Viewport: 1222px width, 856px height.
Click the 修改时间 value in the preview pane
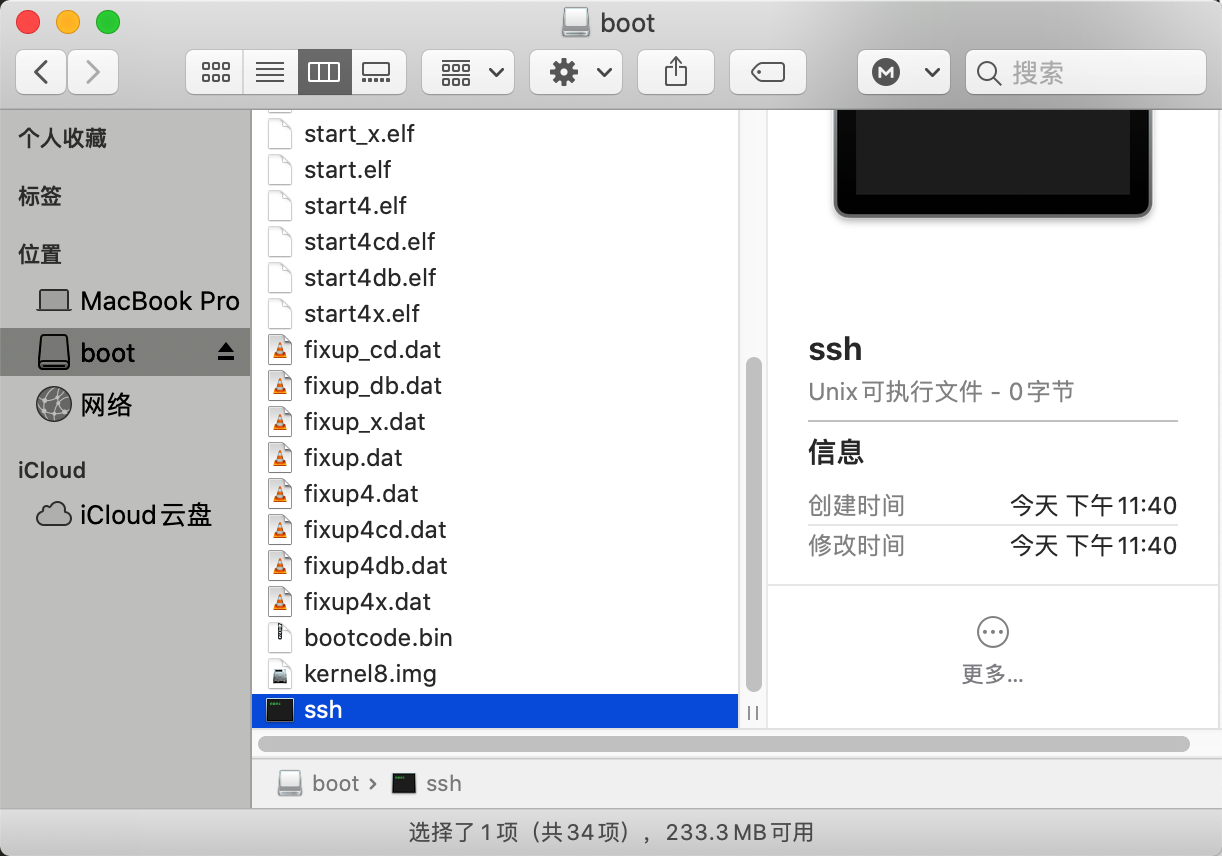click(x=1093, y=546)
